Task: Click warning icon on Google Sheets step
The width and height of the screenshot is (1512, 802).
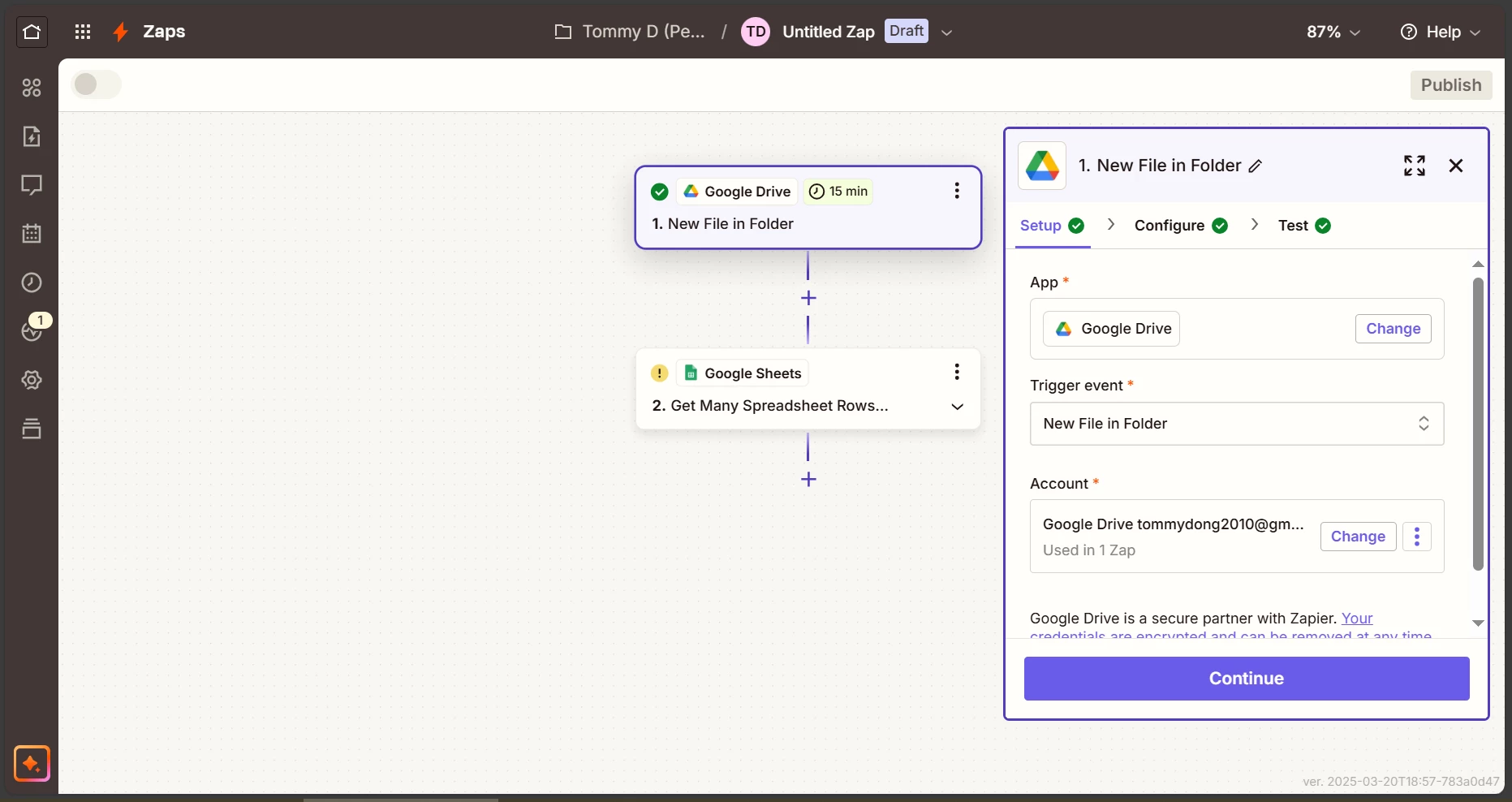Action: click(660, 373)
